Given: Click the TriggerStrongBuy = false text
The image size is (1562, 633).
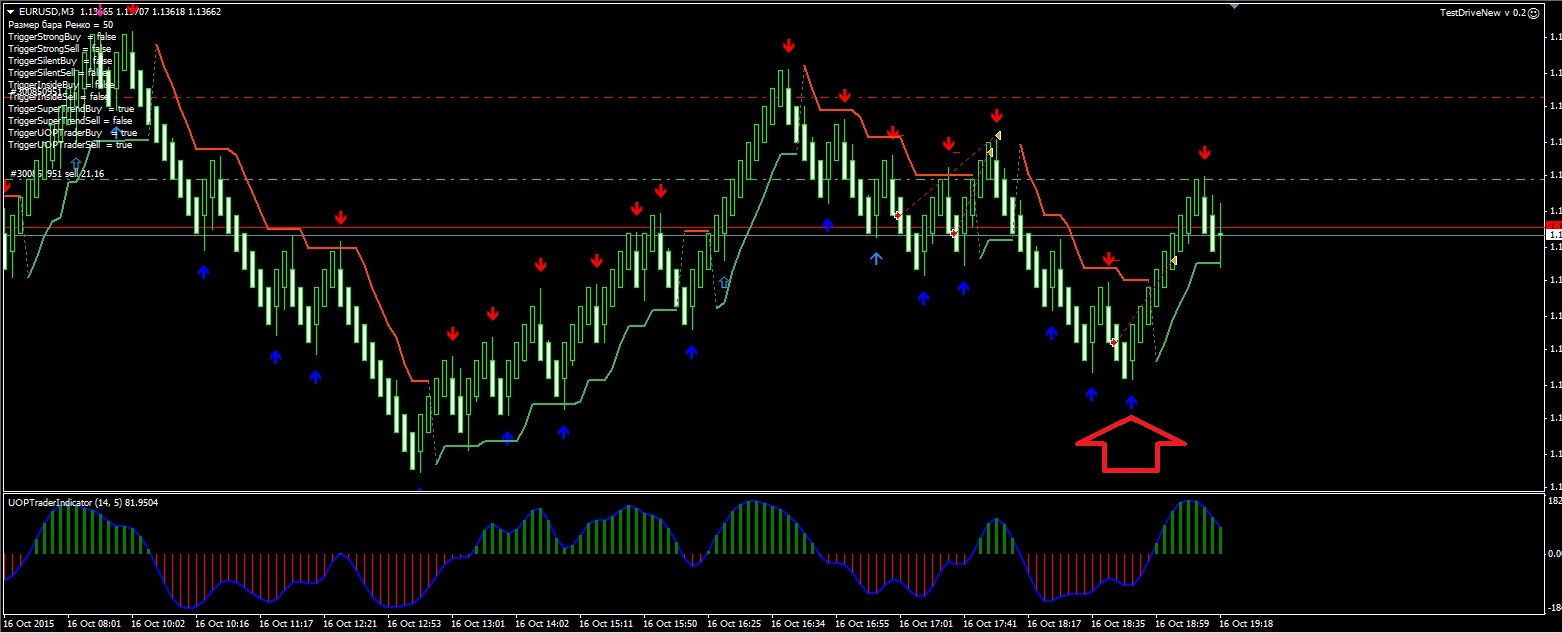Looking at the screenshot, I should (x=61, y=36).
